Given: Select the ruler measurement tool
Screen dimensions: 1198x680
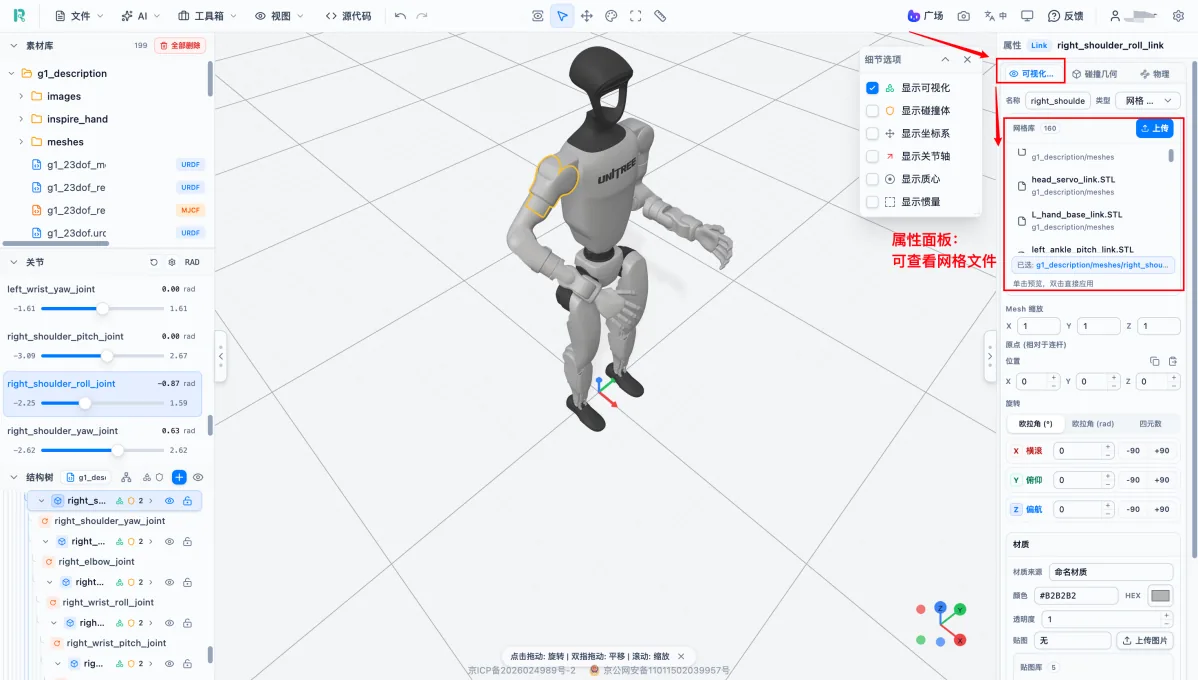Looking at the screenshot, I should pos(660,16).
